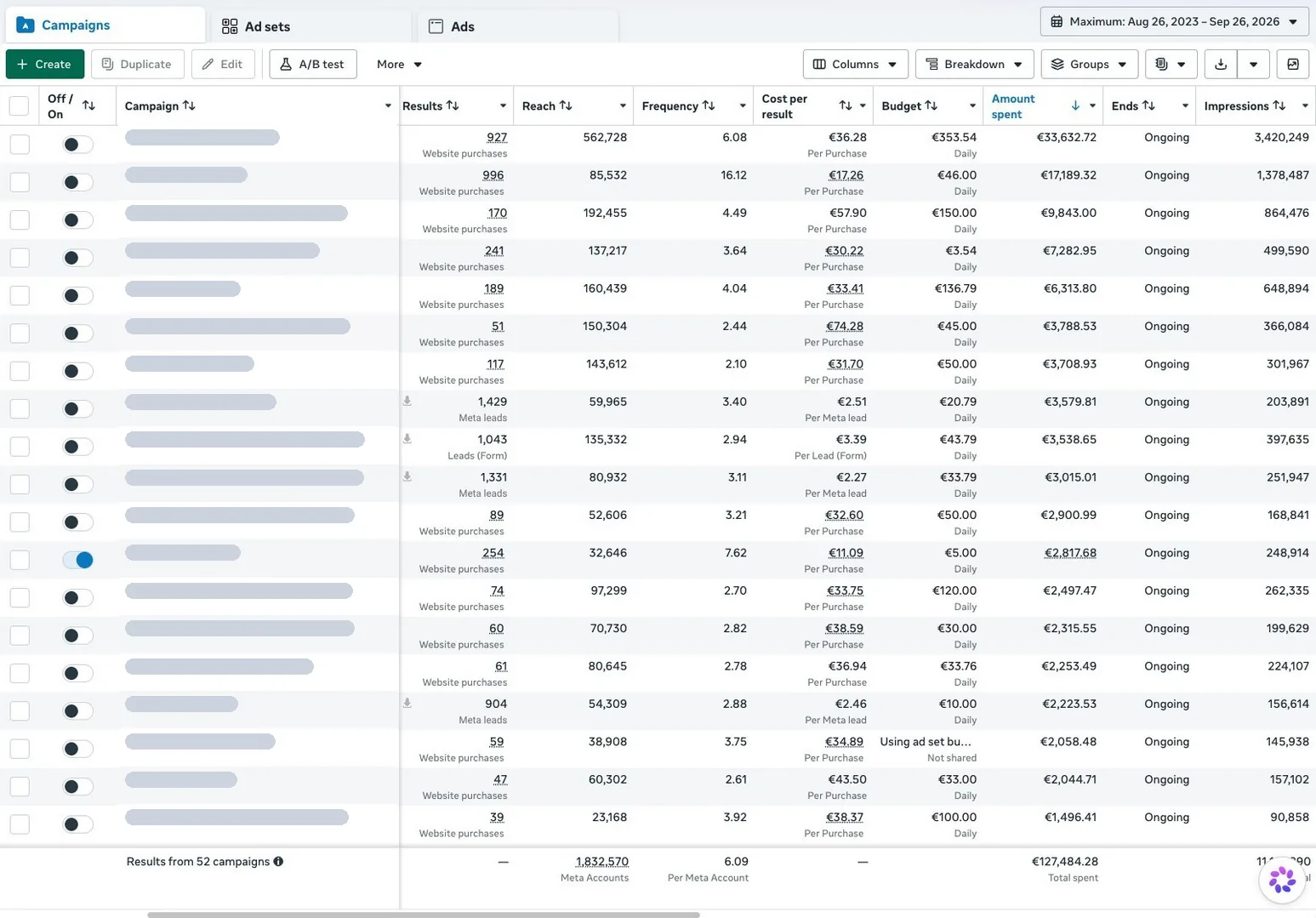Click the chart panel icon at far right
Screen dimensions: 1316x918
pos(1293,64)
